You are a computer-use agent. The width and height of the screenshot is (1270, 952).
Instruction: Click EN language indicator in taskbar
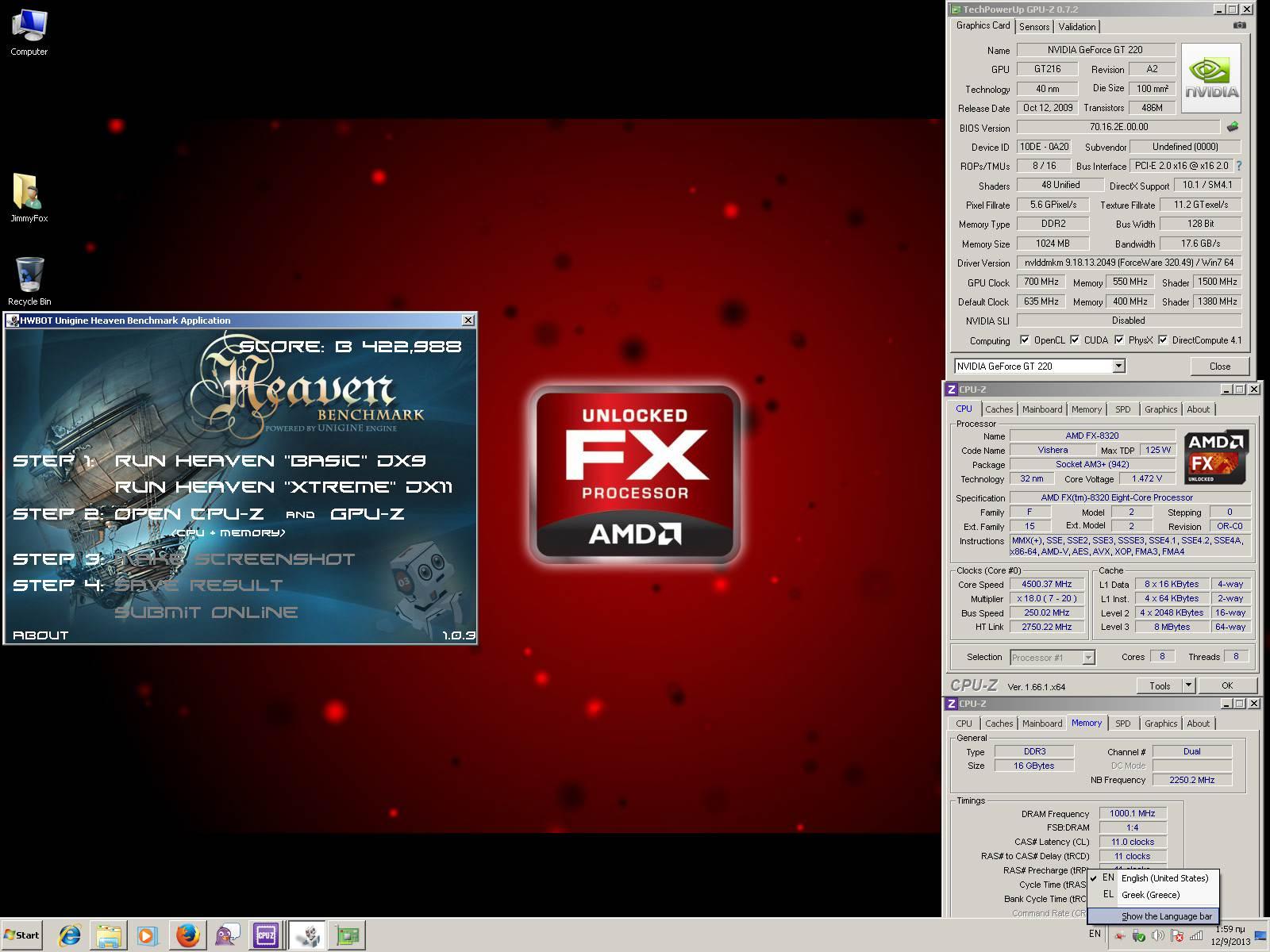1095,934
